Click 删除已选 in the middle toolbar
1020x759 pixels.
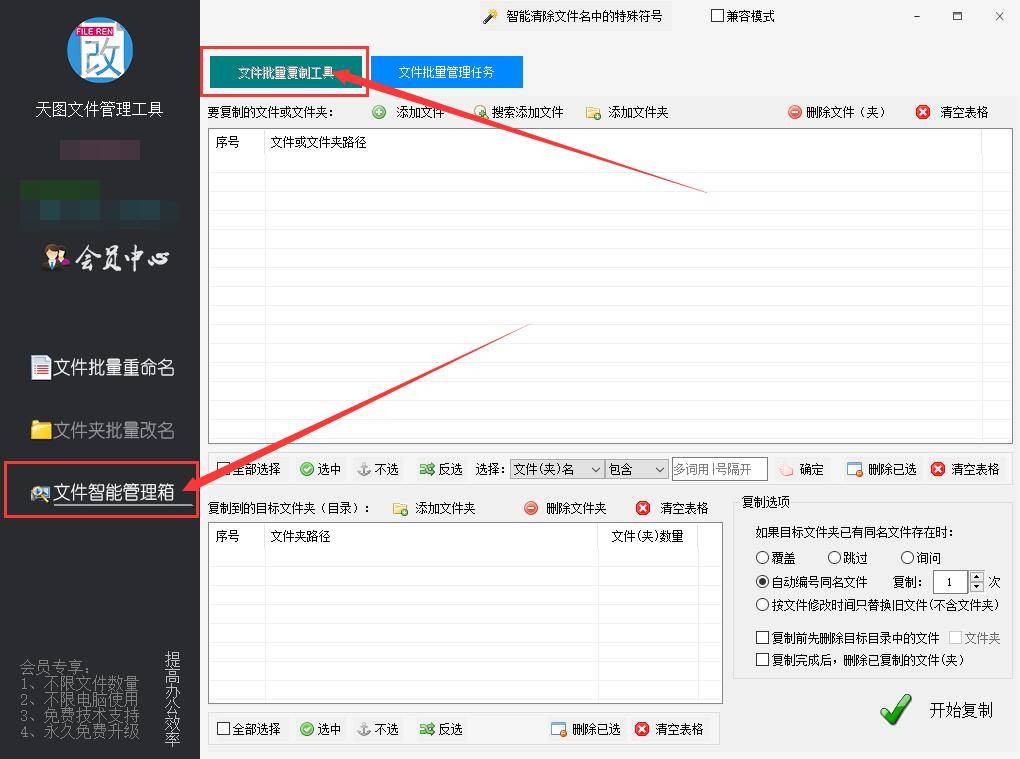[x=881, y=469]
